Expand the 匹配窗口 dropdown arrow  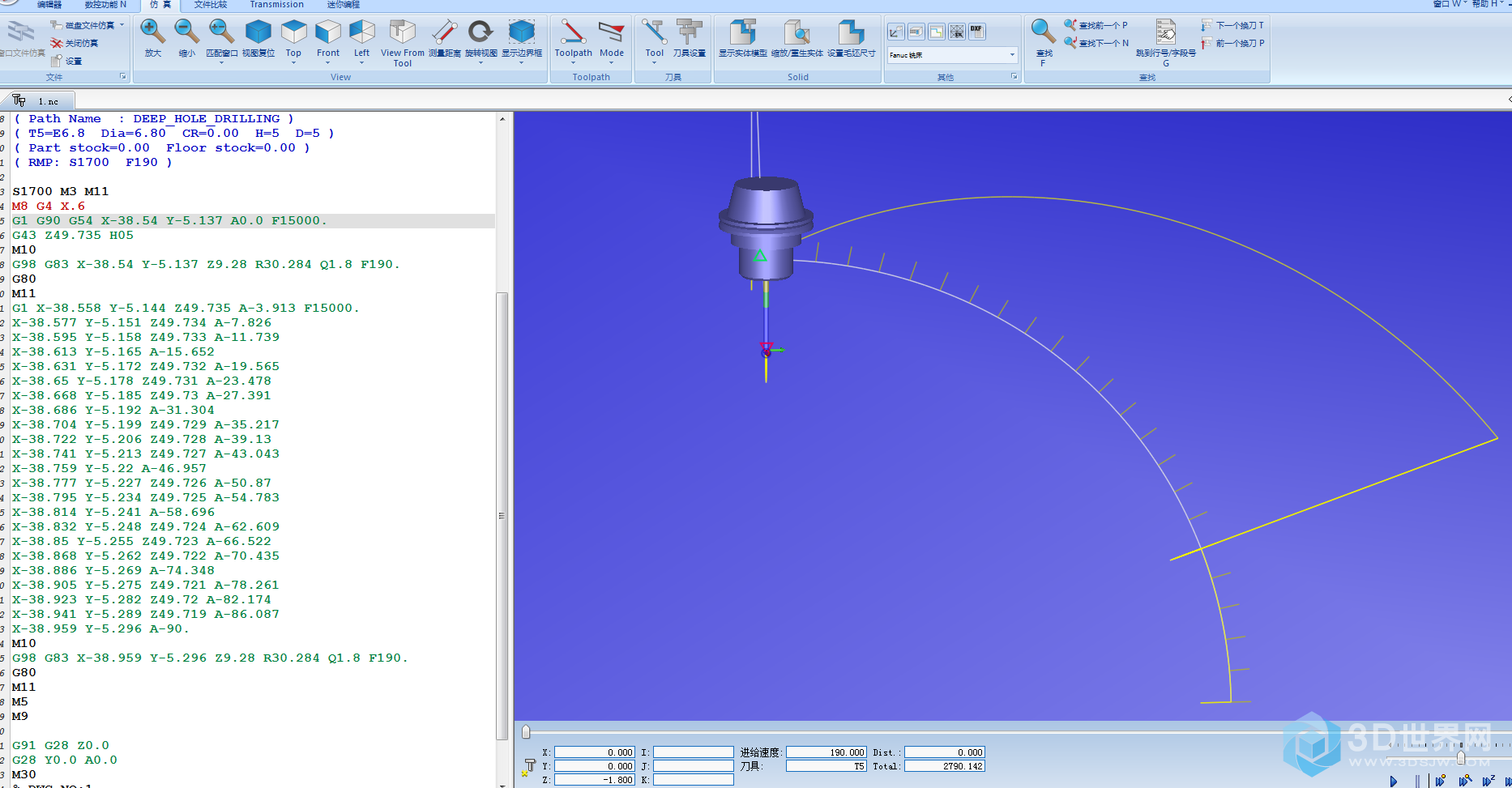pyautogui.click(x=221, y=63)
